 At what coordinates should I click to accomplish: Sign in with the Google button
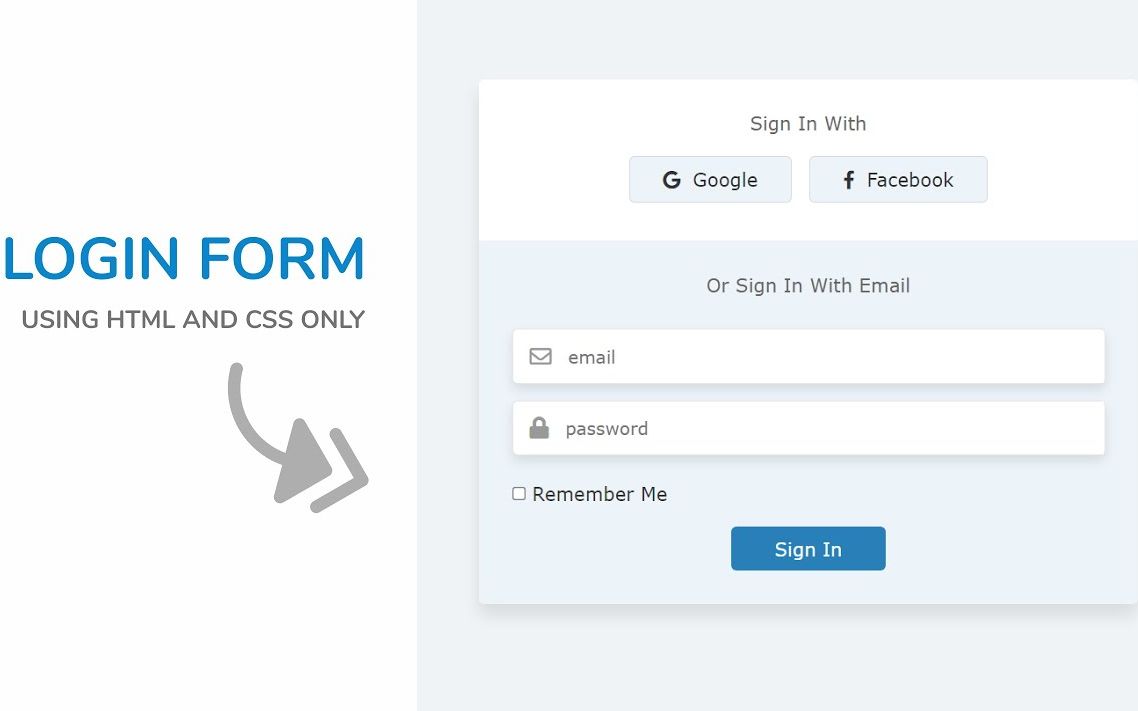(710, 179)
